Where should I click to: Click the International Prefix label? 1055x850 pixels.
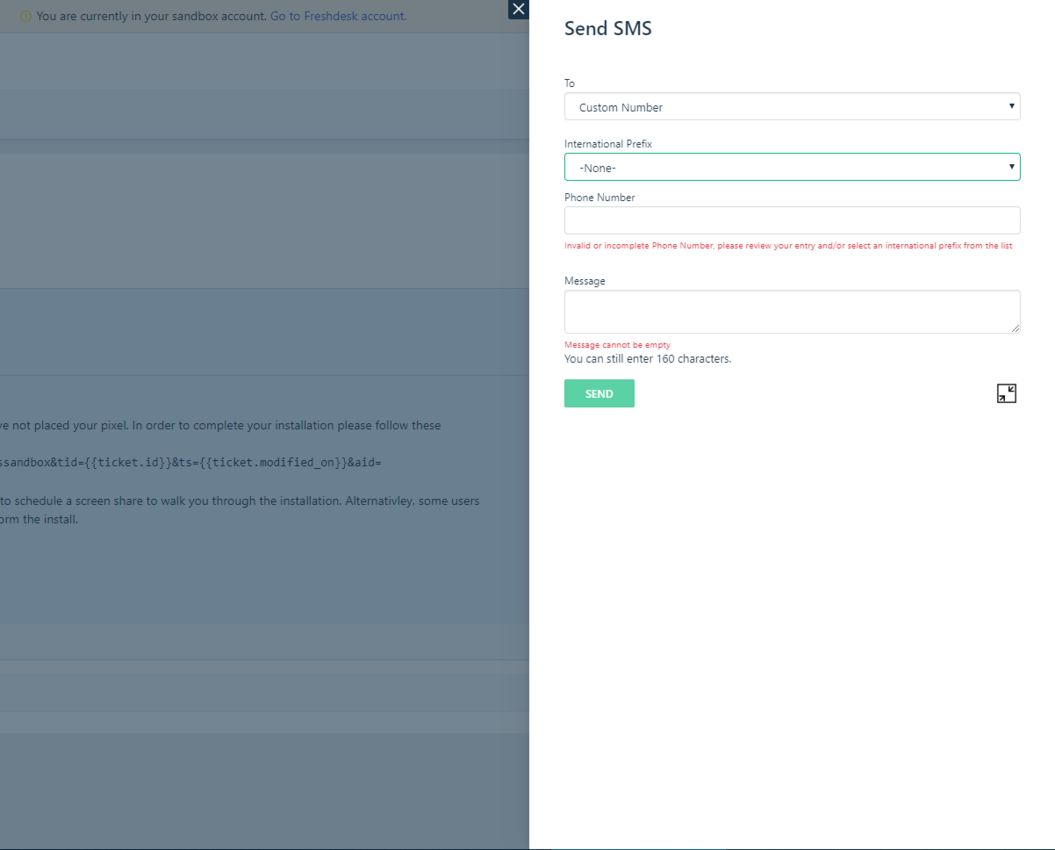608,144
